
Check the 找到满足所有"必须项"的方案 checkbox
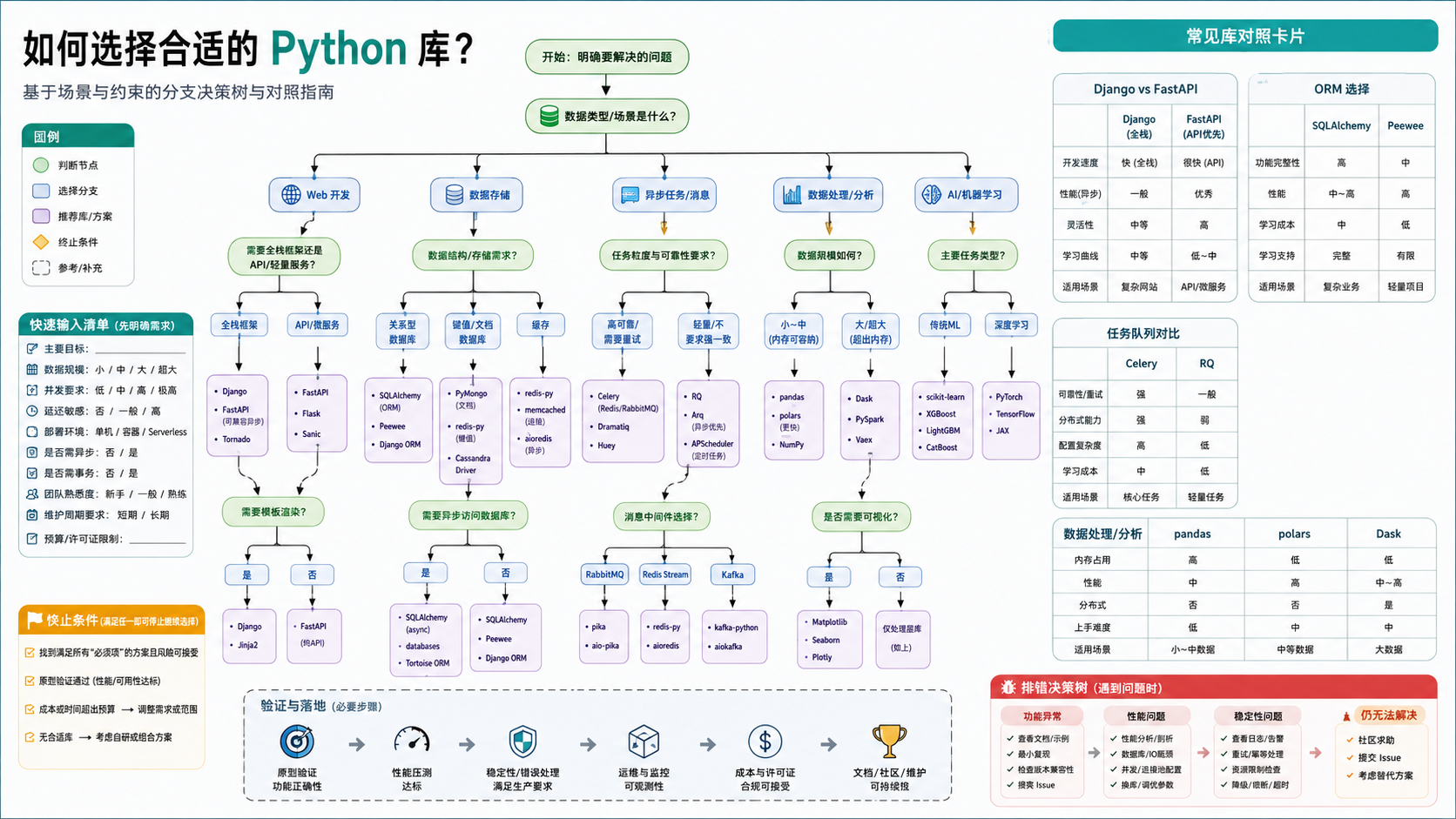(30, 652)
